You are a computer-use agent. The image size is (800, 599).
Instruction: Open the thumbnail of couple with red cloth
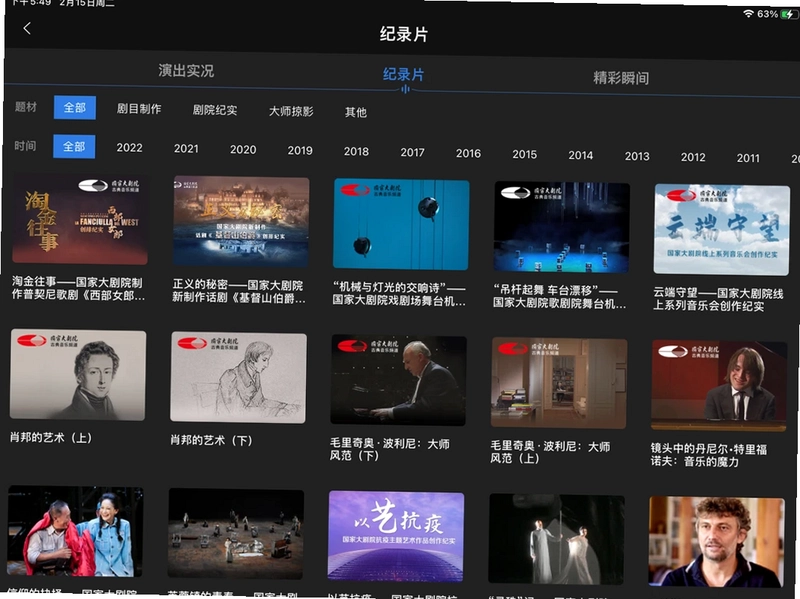[x=76, y=531]
